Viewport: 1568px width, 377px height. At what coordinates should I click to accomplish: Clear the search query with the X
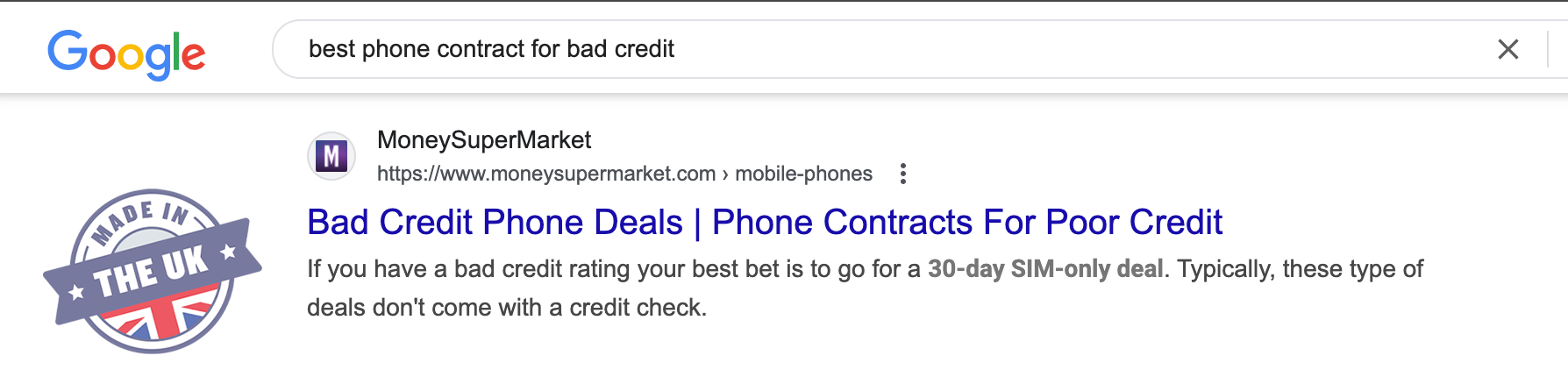(1507, 49)
